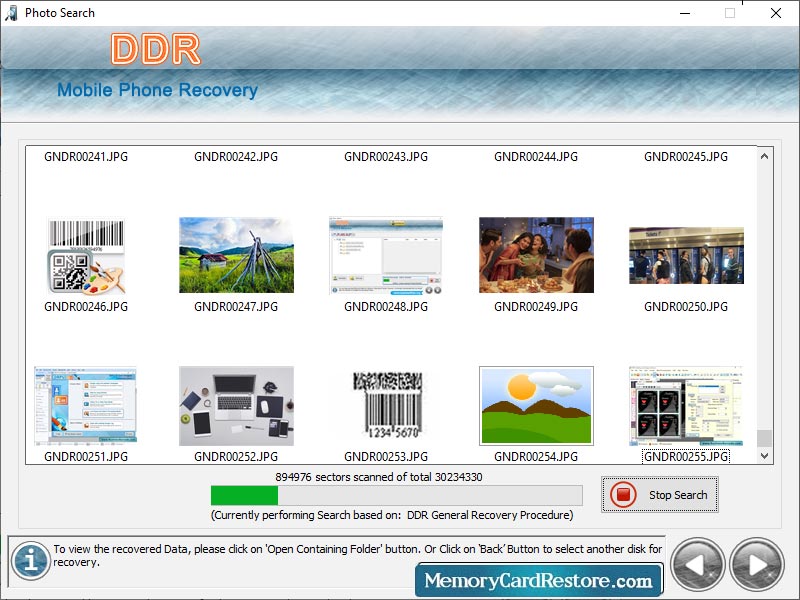Click the Mobile Phone Recovery heading
The height and width of the screenshot is (600, 800).
click(x=157, y=90)
